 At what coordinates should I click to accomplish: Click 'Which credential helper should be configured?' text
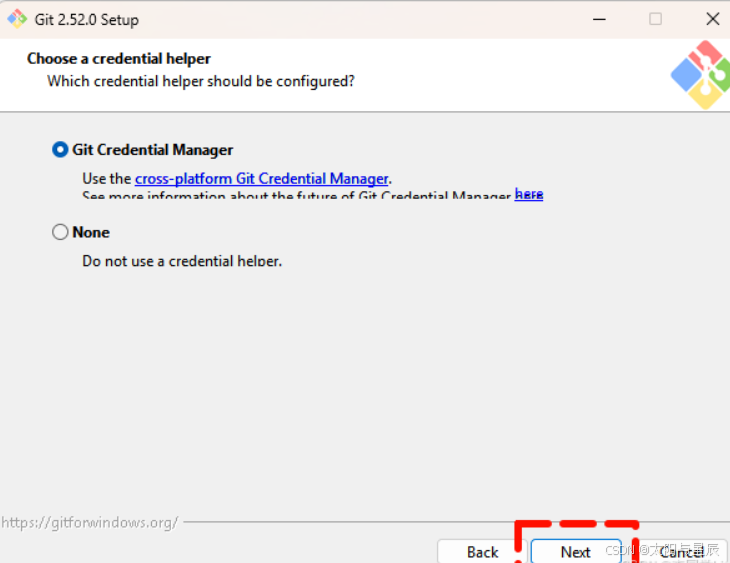point(201,81)
